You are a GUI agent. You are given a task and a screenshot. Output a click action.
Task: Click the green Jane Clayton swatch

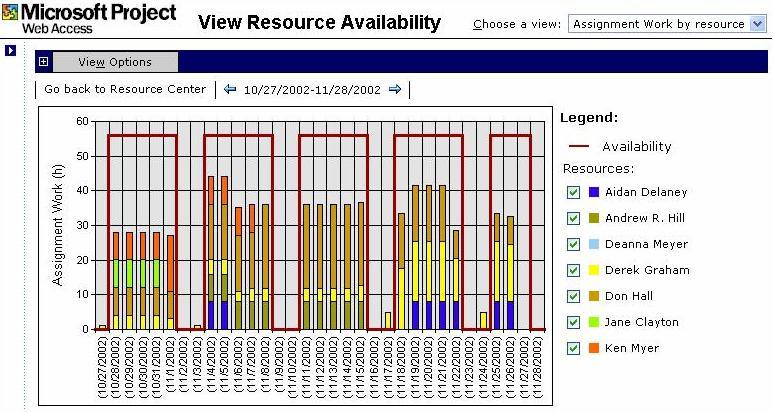(594, 322)
